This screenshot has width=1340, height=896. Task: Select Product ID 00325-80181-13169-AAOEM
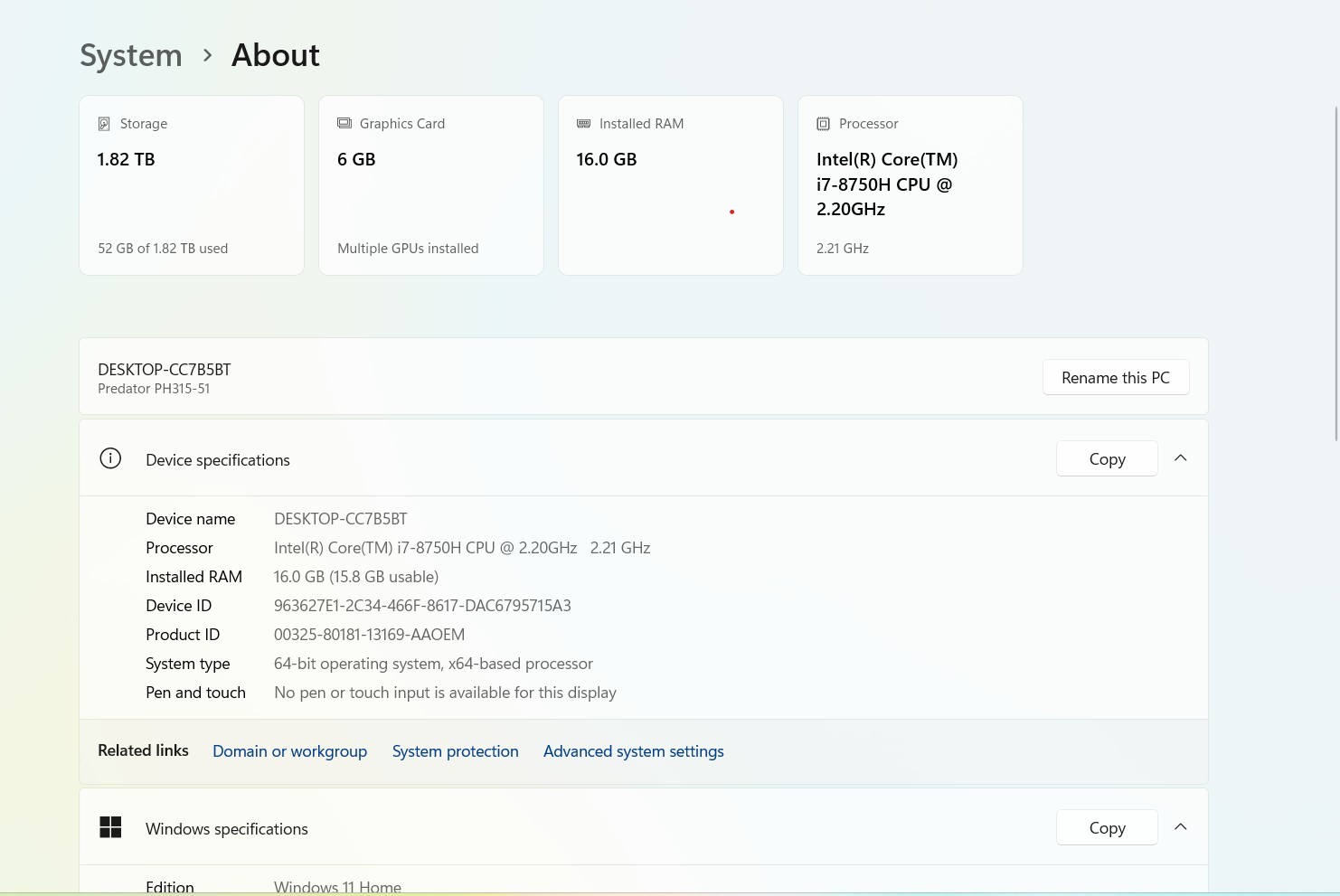tap(369, 635)
